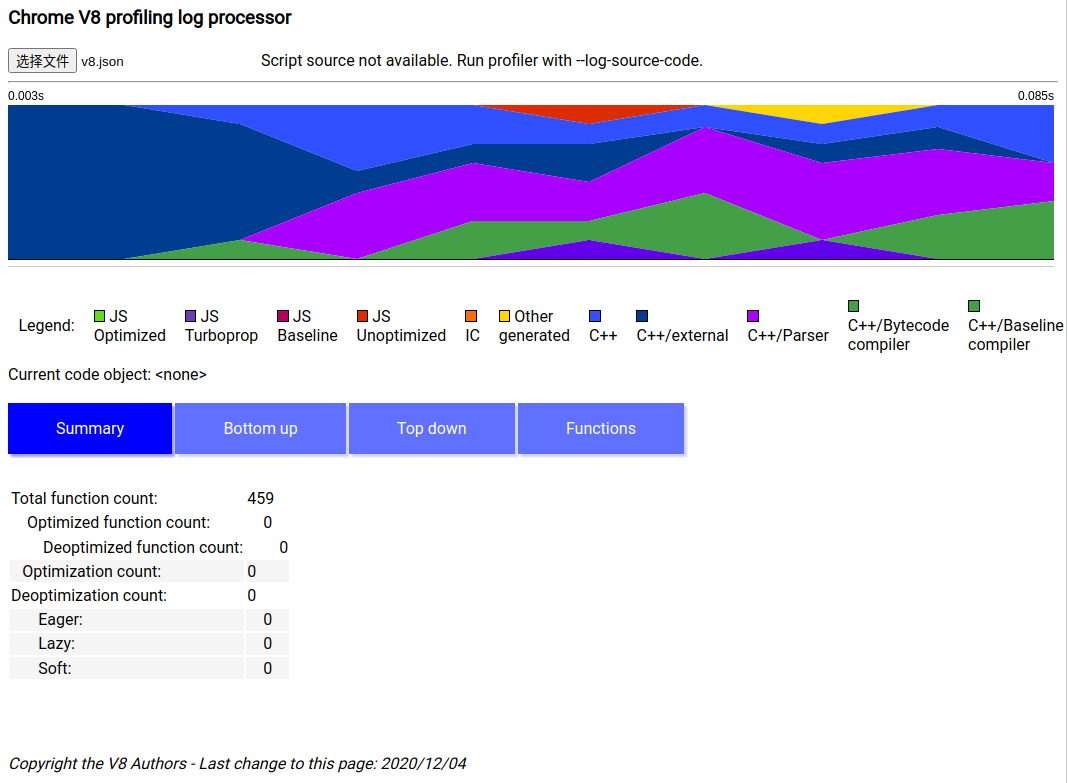
Task: Switch to the Top down tab
Action: pos(432,428)
